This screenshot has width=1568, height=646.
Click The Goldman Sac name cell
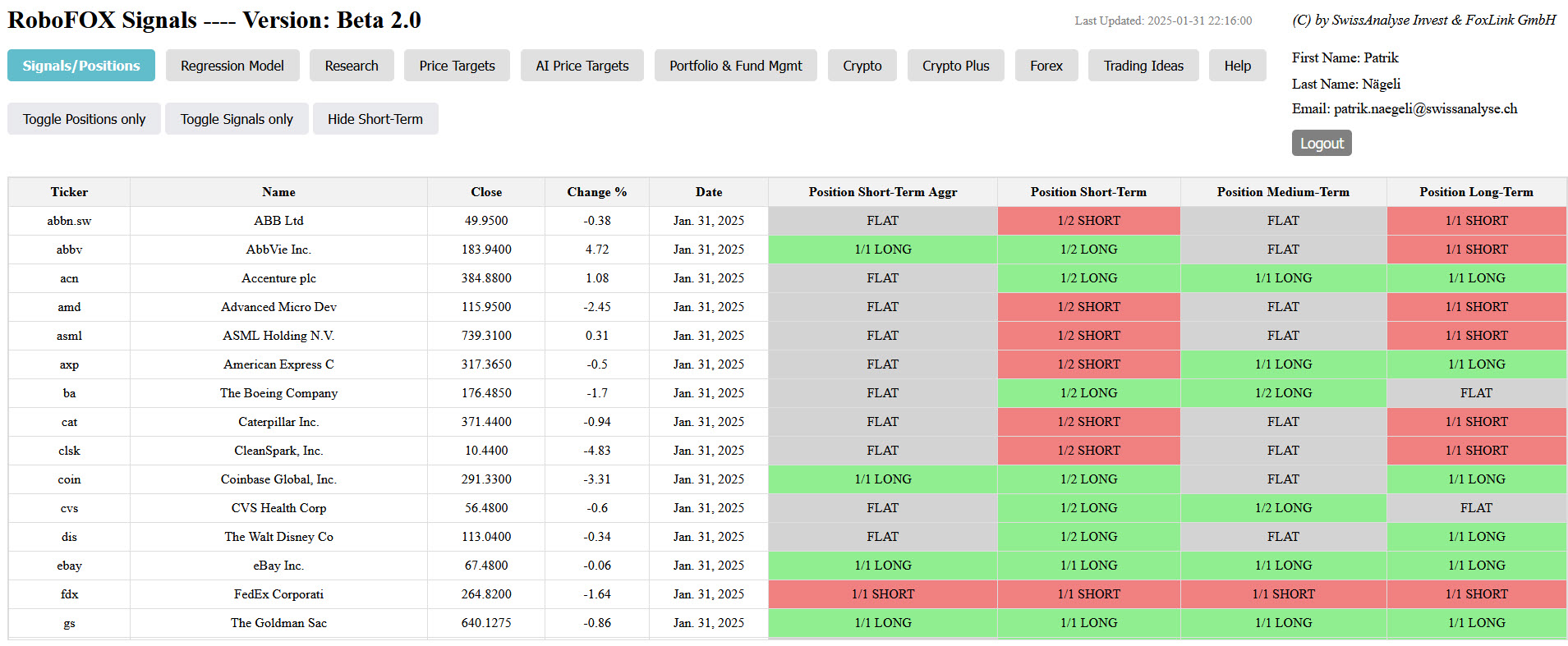coord(278,623)
